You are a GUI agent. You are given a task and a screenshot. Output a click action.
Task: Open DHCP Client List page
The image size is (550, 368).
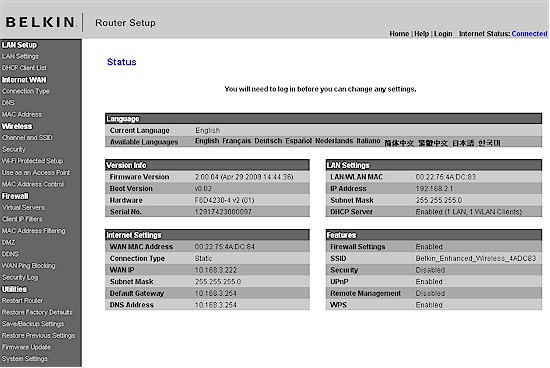click(x=24, y=68)
